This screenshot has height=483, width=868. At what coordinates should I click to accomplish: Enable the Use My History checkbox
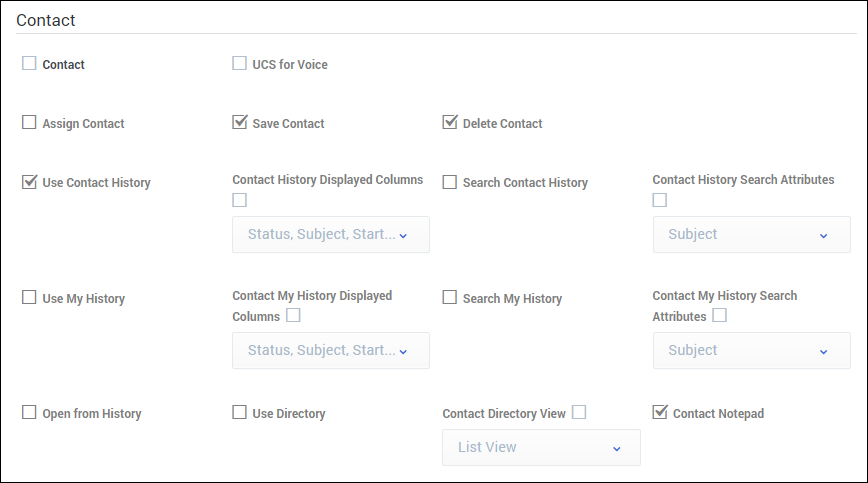[29, 298]
